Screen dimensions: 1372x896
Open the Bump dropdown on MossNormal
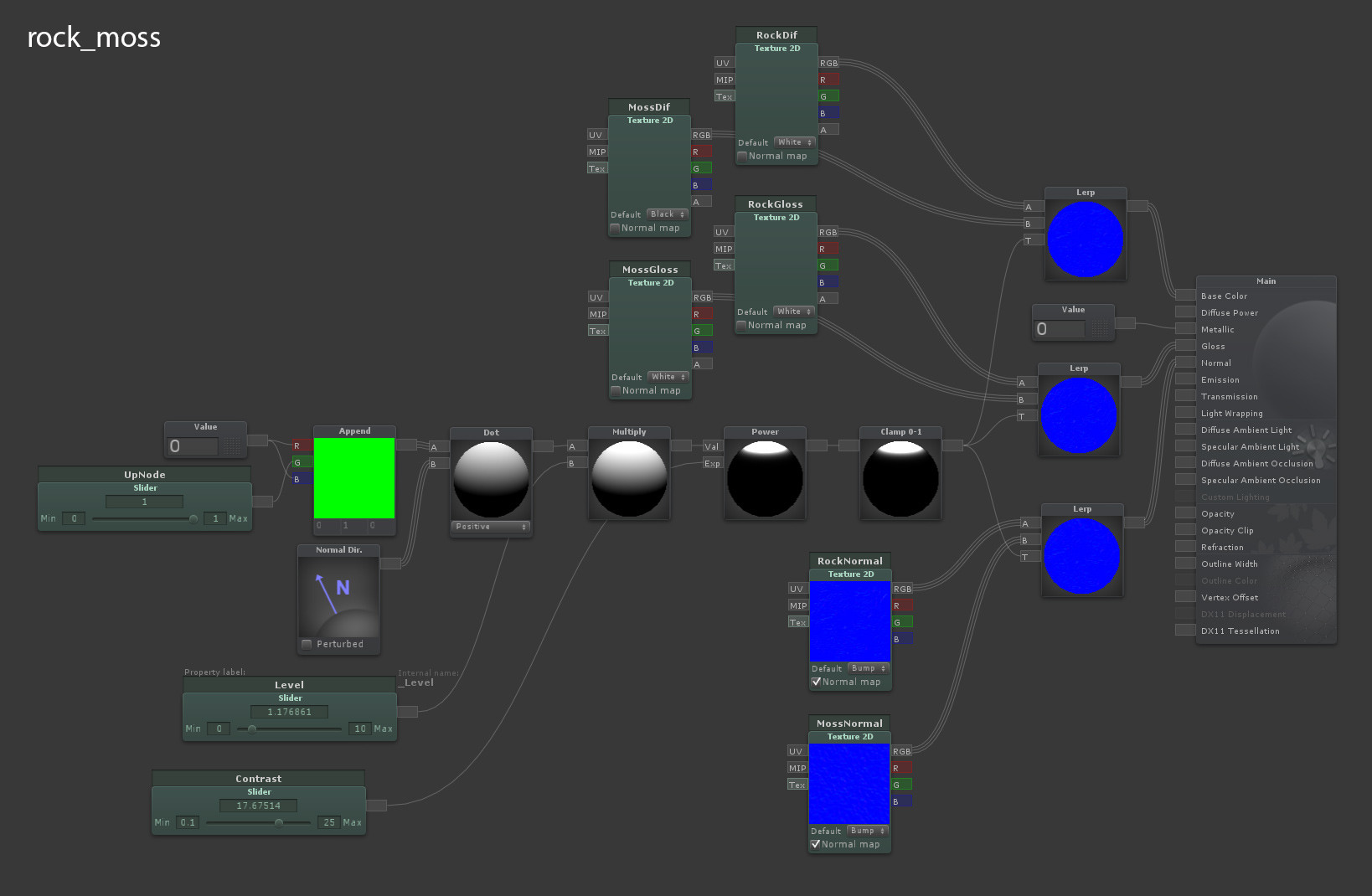tap(867, 831)
